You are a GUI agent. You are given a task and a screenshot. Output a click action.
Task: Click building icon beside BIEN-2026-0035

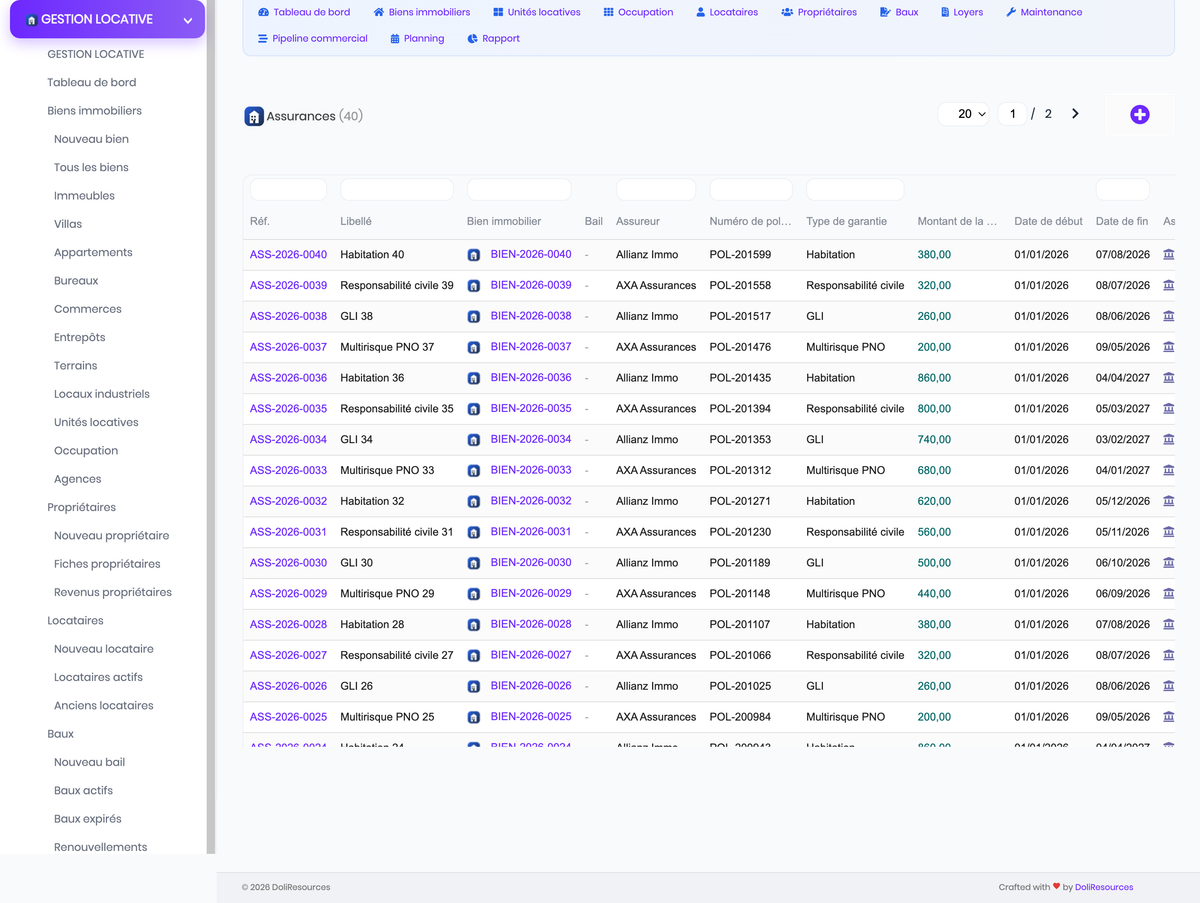474,409
